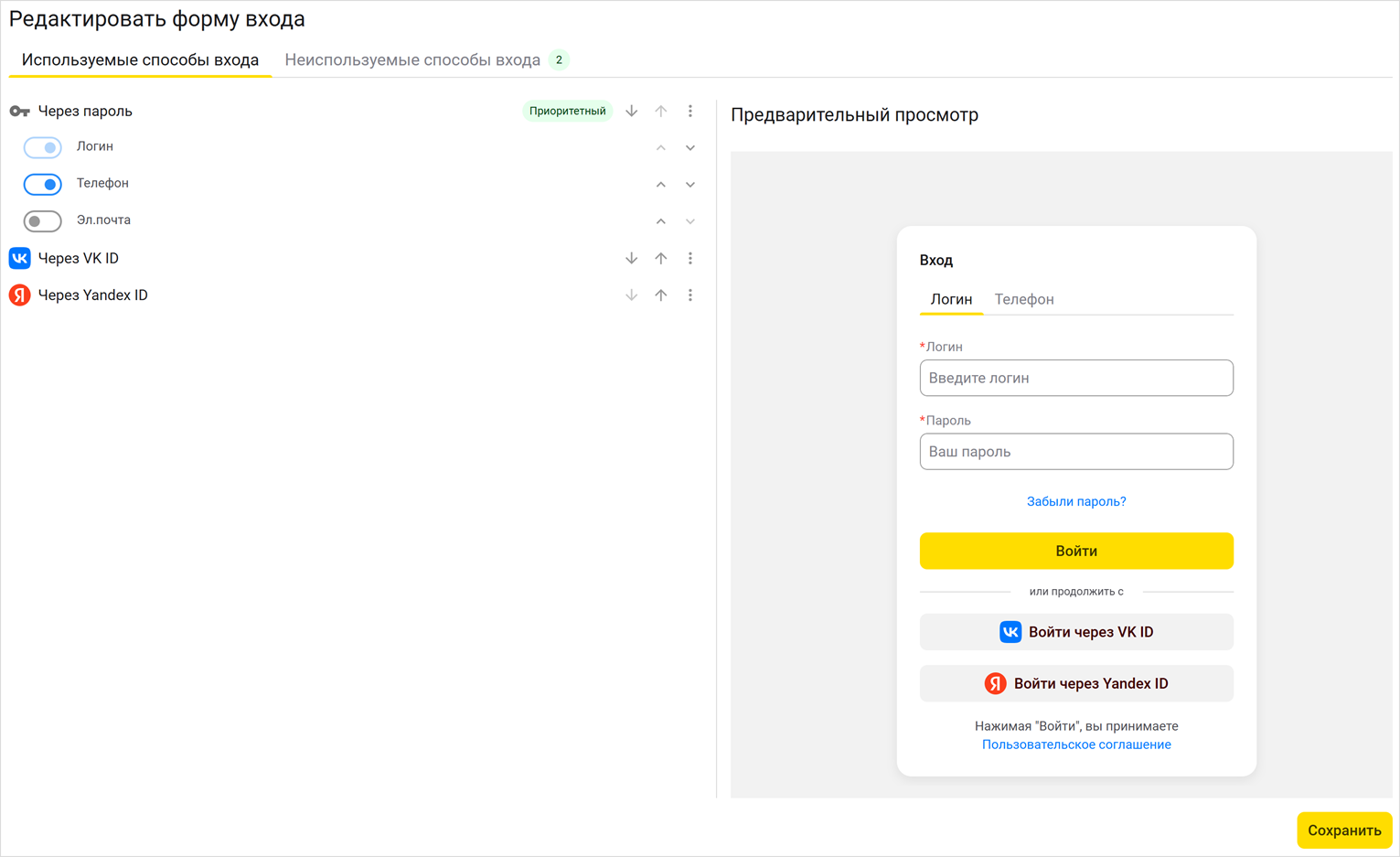The width and height of the screenshot is (1400, 857).
Task: Select the Логин tab in preview
Action: pos(951,299)
